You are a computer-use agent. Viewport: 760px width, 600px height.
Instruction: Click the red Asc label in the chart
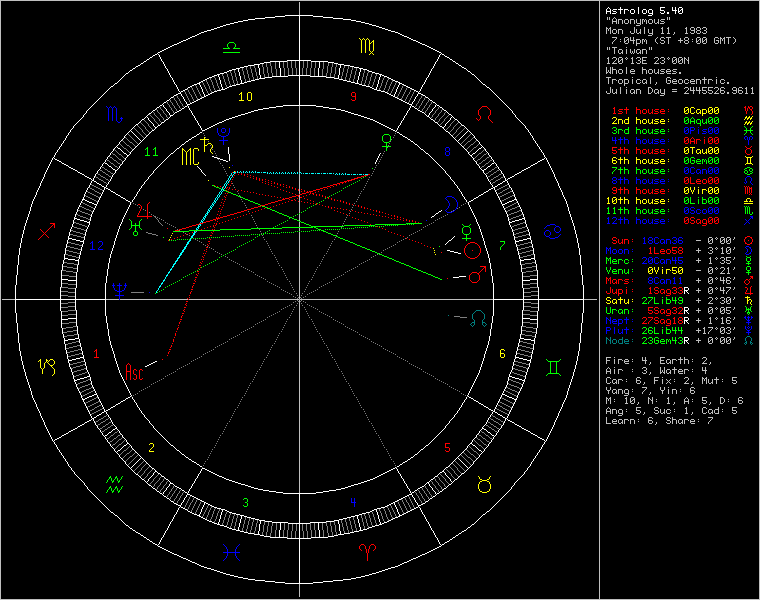coord(134,373)
